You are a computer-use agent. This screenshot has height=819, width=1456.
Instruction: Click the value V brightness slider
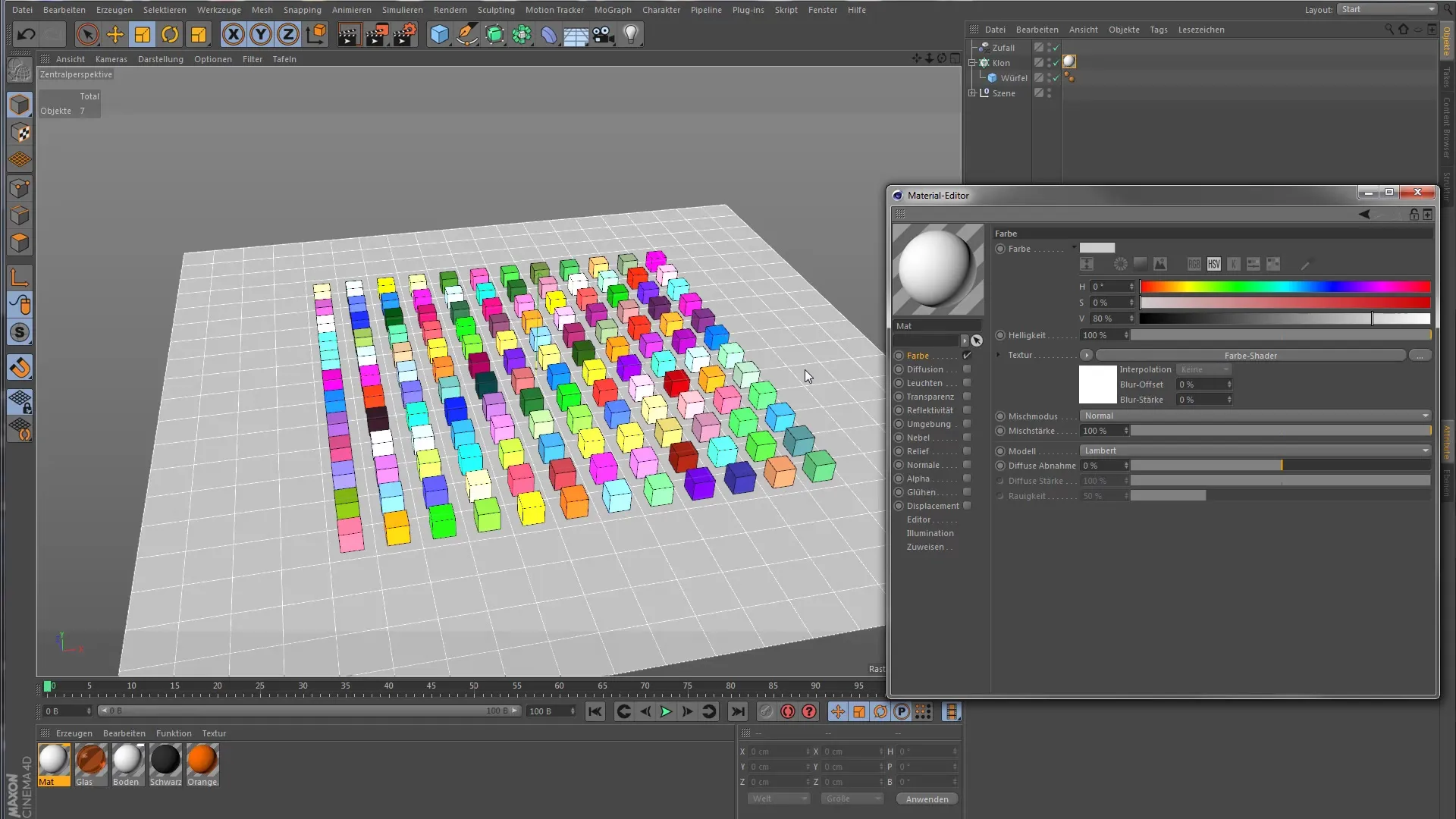click(1285, 318)
